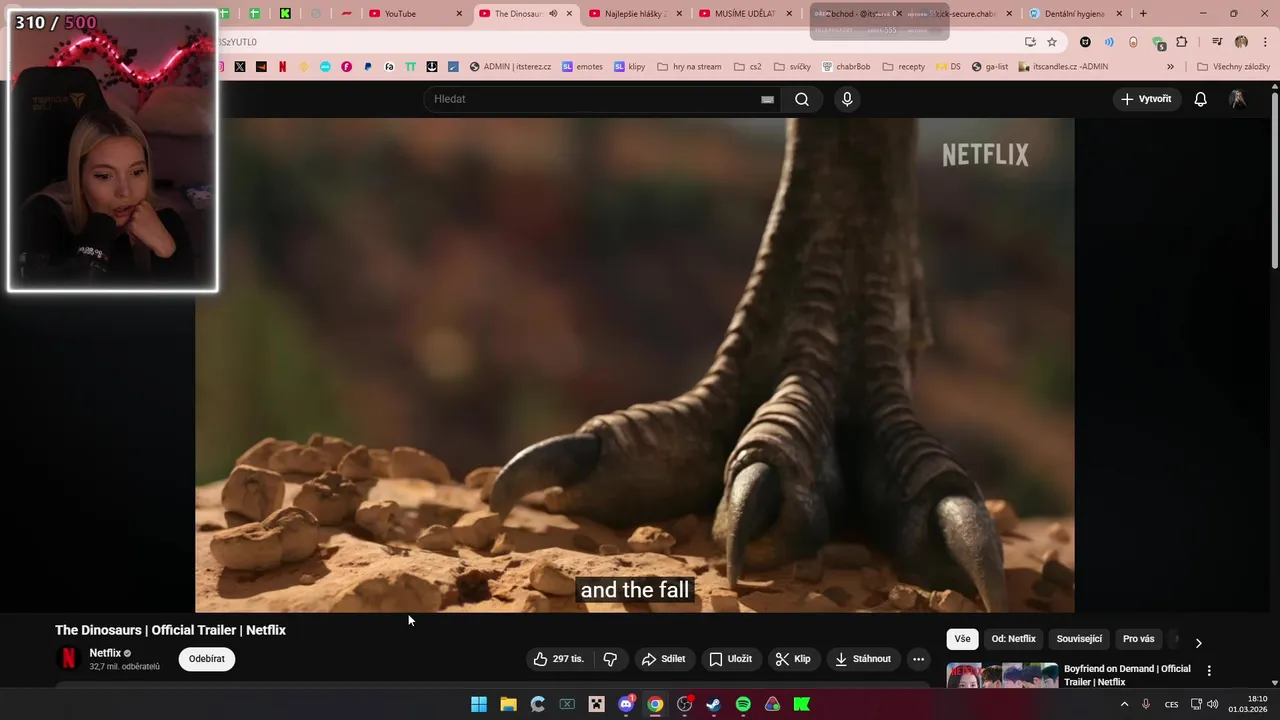
Task: Mute audio on The Dinosaurs tab
Action: 553,14
